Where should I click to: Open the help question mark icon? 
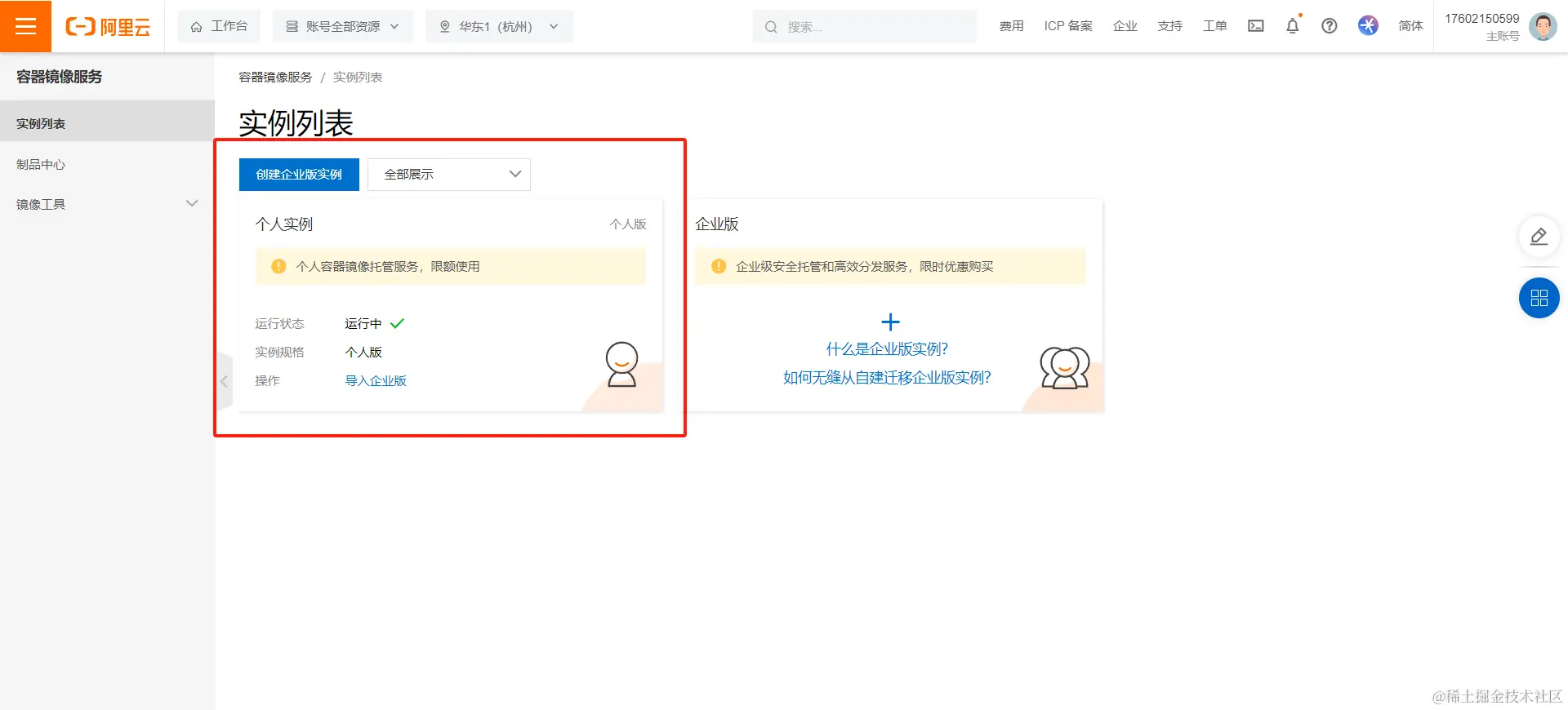point(1330,26)
